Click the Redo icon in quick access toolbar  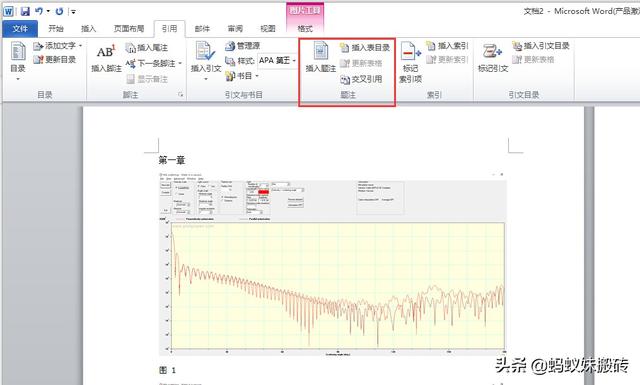pyautogui.click(x=59, y=11)
